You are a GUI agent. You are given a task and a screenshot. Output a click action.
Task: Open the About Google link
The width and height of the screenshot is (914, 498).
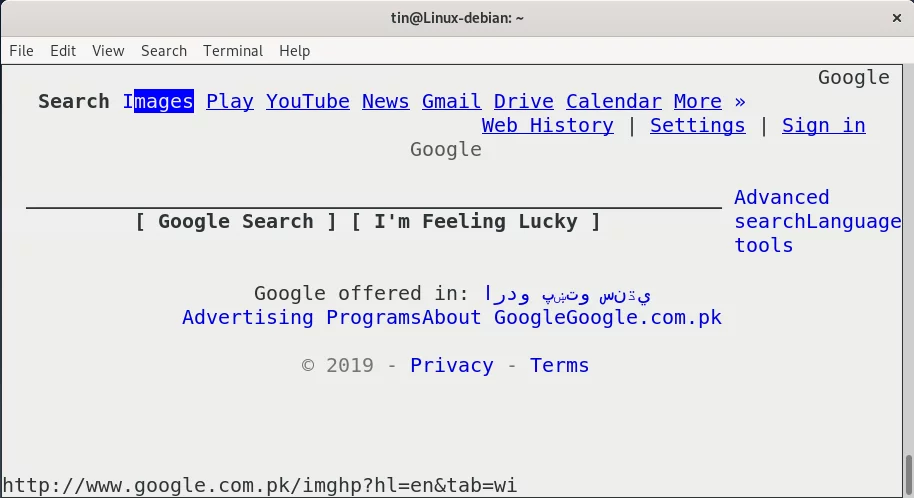pos(494,317)
